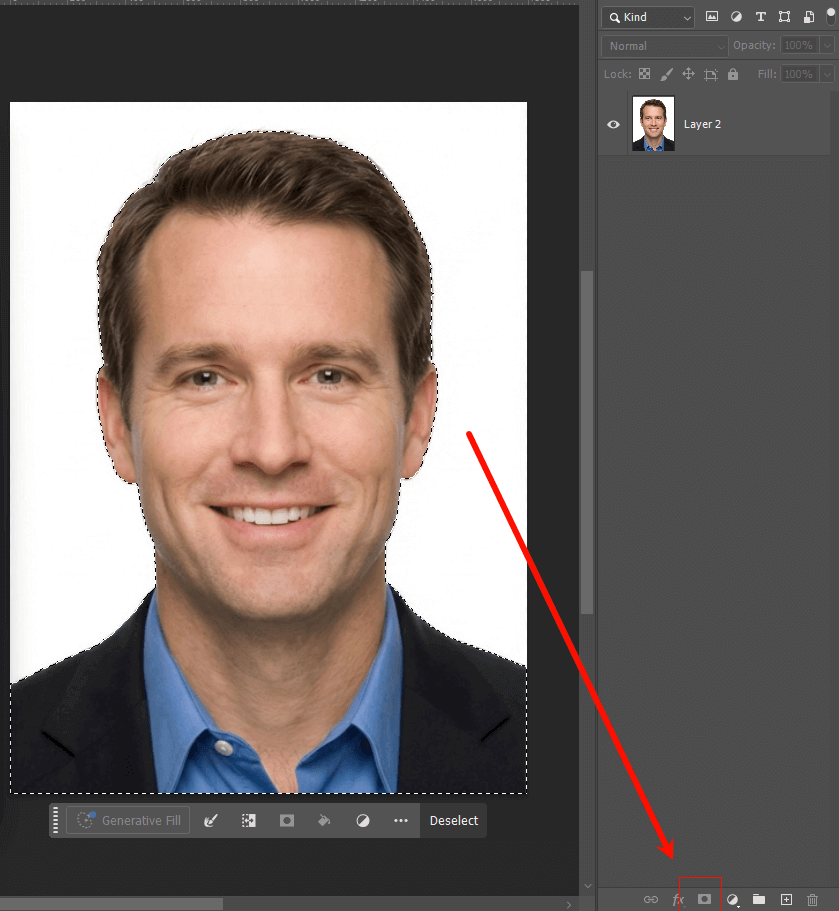839x911 pixels.
Task: Lock all on Layer 2
Action: point(733,74)
